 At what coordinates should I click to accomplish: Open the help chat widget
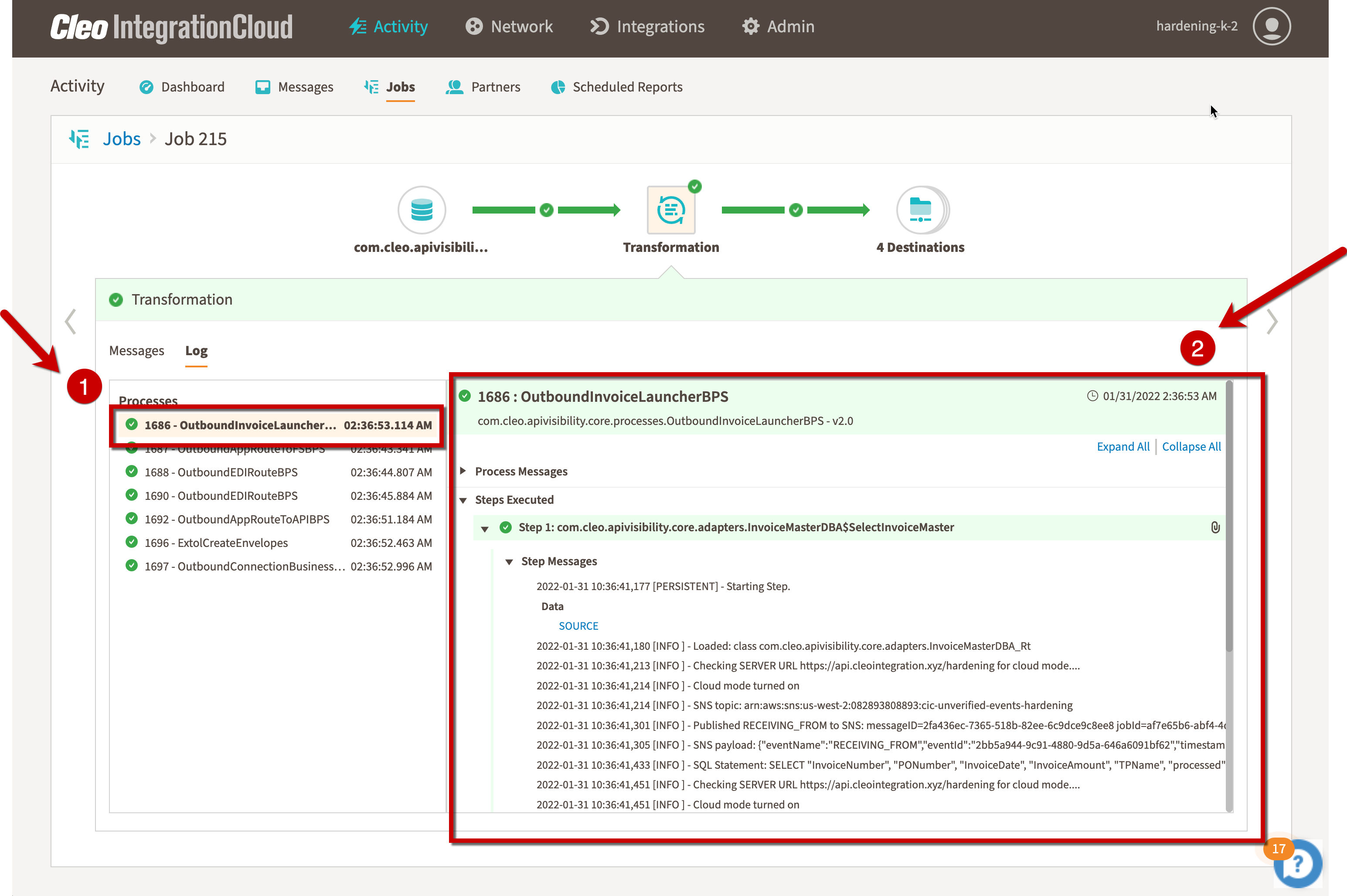pos(1297,863)
